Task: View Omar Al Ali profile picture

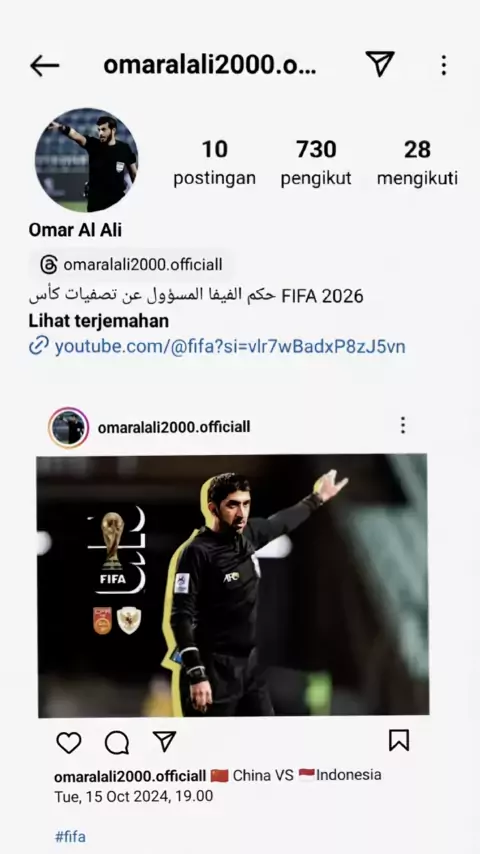Action: [x=86, y=160]
